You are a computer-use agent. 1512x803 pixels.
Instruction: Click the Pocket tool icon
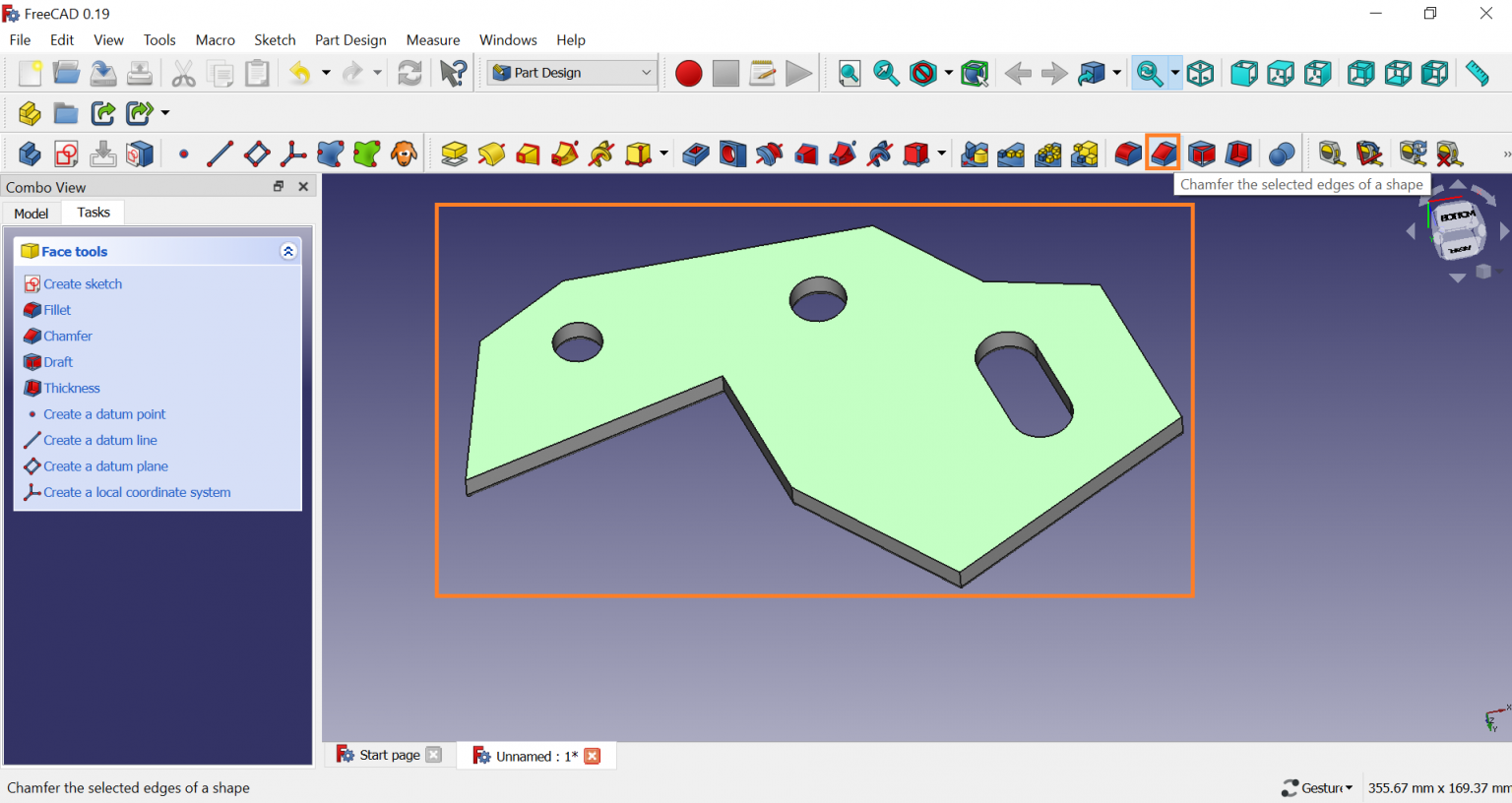point(696,154)
